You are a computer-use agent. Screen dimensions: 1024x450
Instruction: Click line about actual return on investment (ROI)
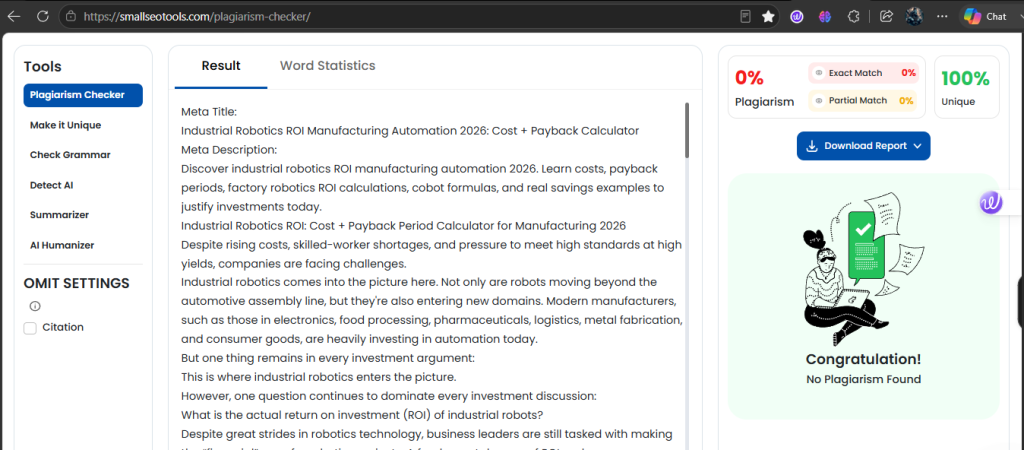tap(362, 415)
